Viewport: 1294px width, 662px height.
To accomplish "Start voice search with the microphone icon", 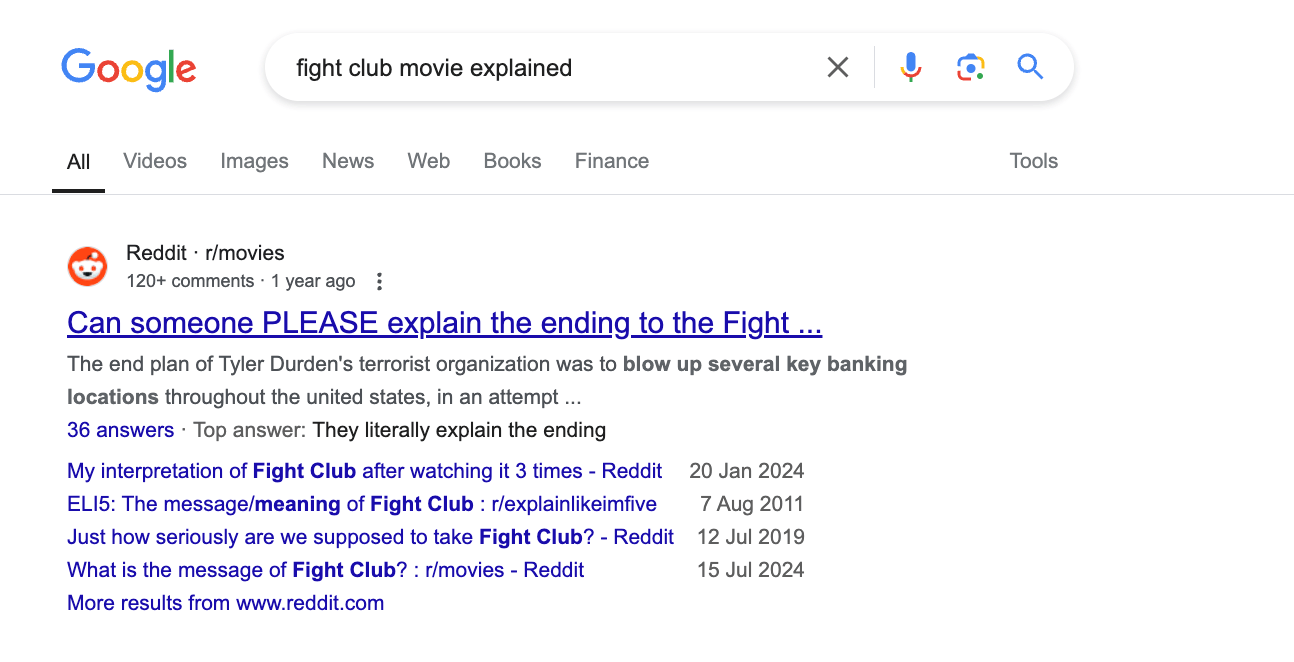I will click(910, 67).
